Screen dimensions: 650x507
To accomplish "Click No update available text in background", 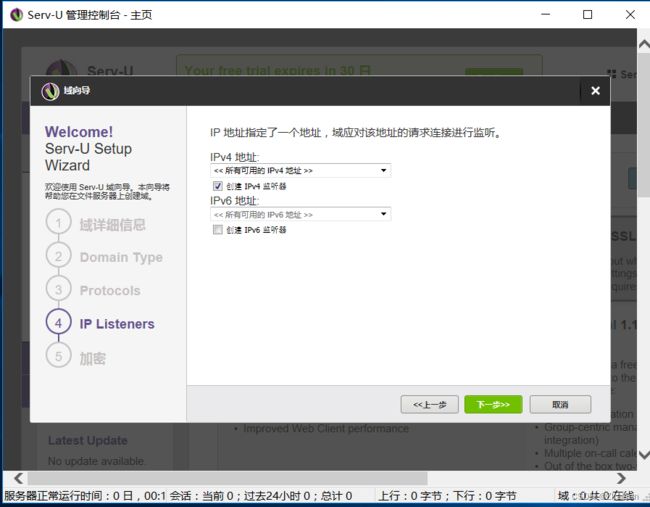I will (x=96, y=461).
